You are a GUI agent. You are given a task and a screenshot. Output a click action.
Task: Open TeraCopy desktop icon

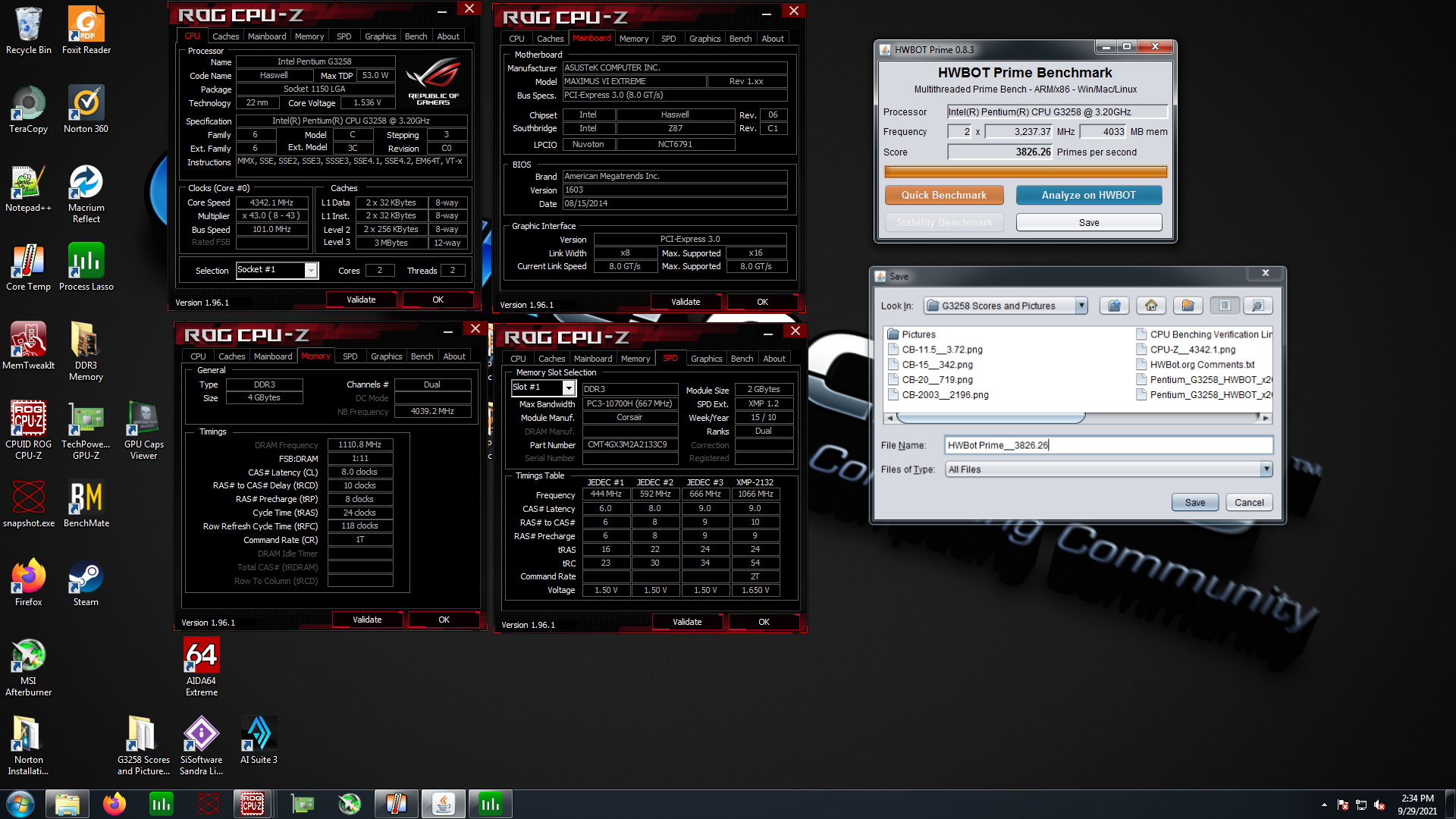pyautogui.click(x=29, y=109)
